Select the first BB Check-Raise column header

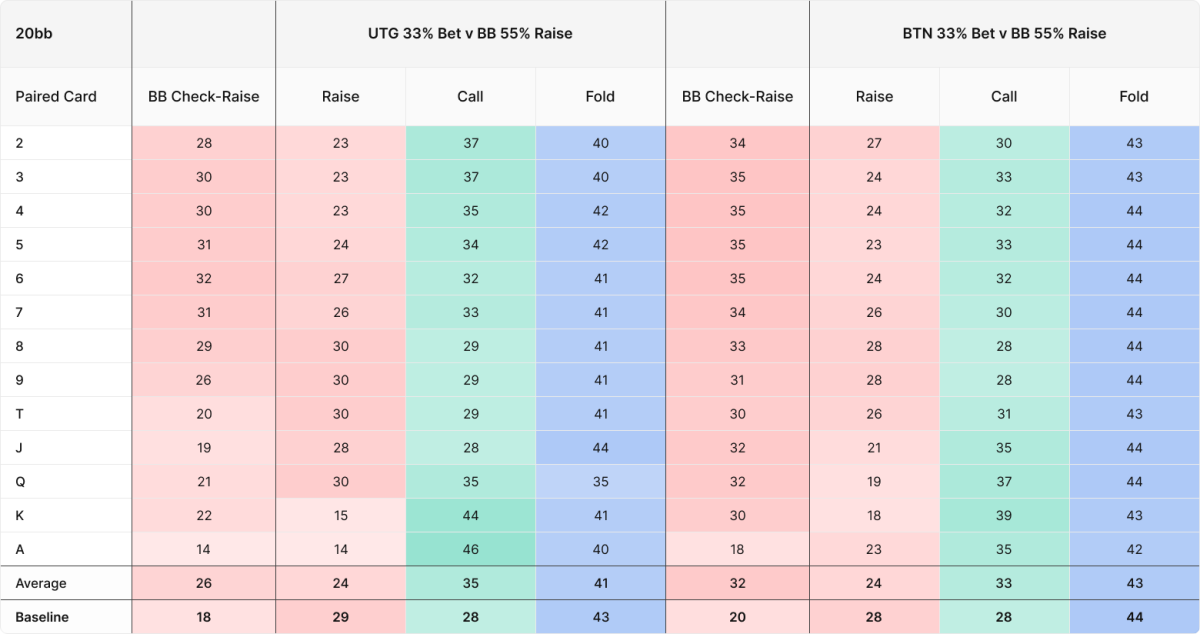click(x=204, y=97)
